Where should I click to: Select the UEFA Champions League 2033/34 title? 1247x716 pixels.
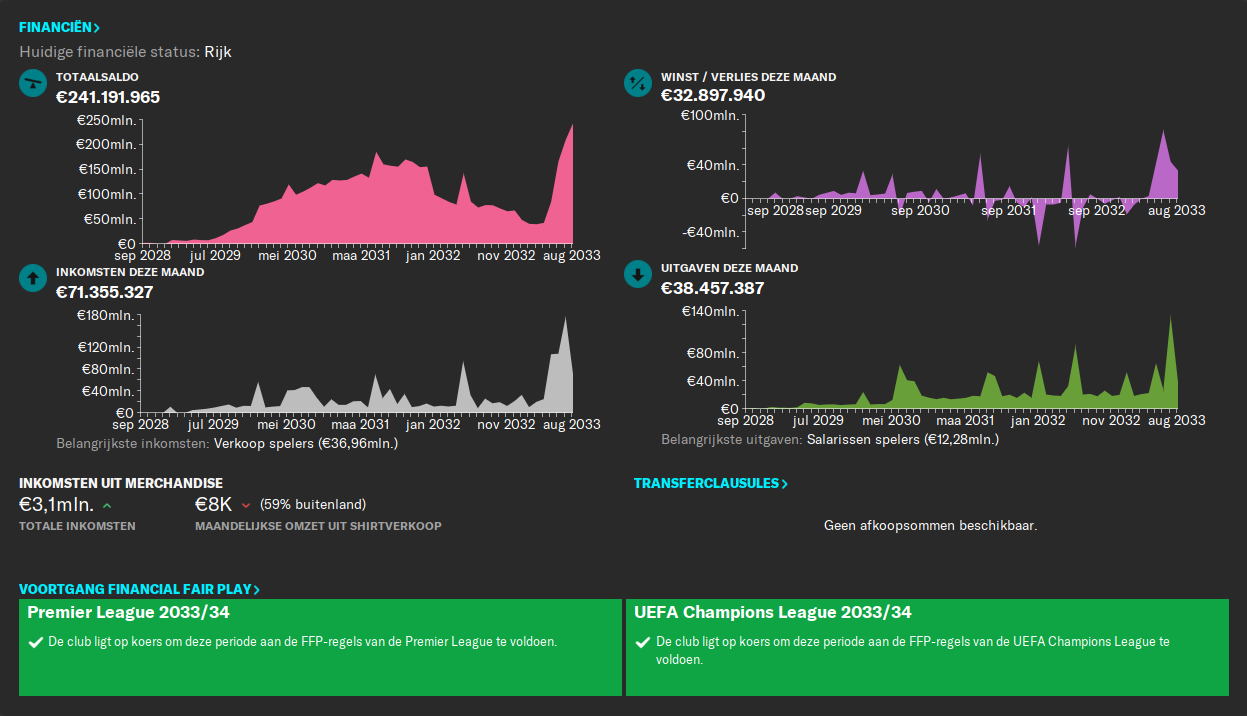click(772, 613)
